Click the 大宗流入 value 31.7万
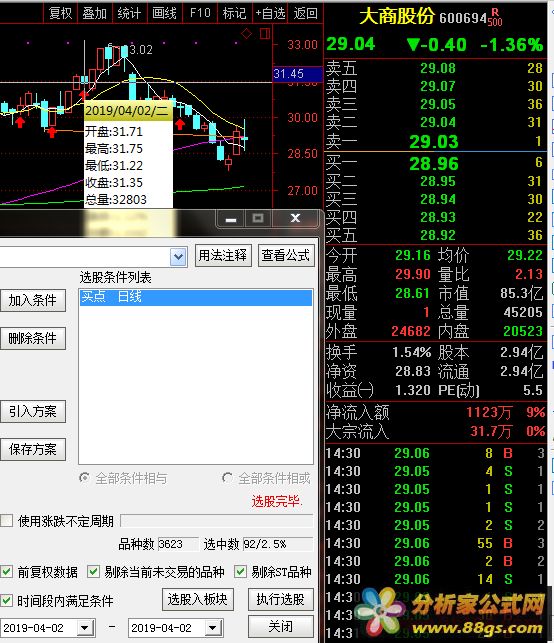 [490, 431]
